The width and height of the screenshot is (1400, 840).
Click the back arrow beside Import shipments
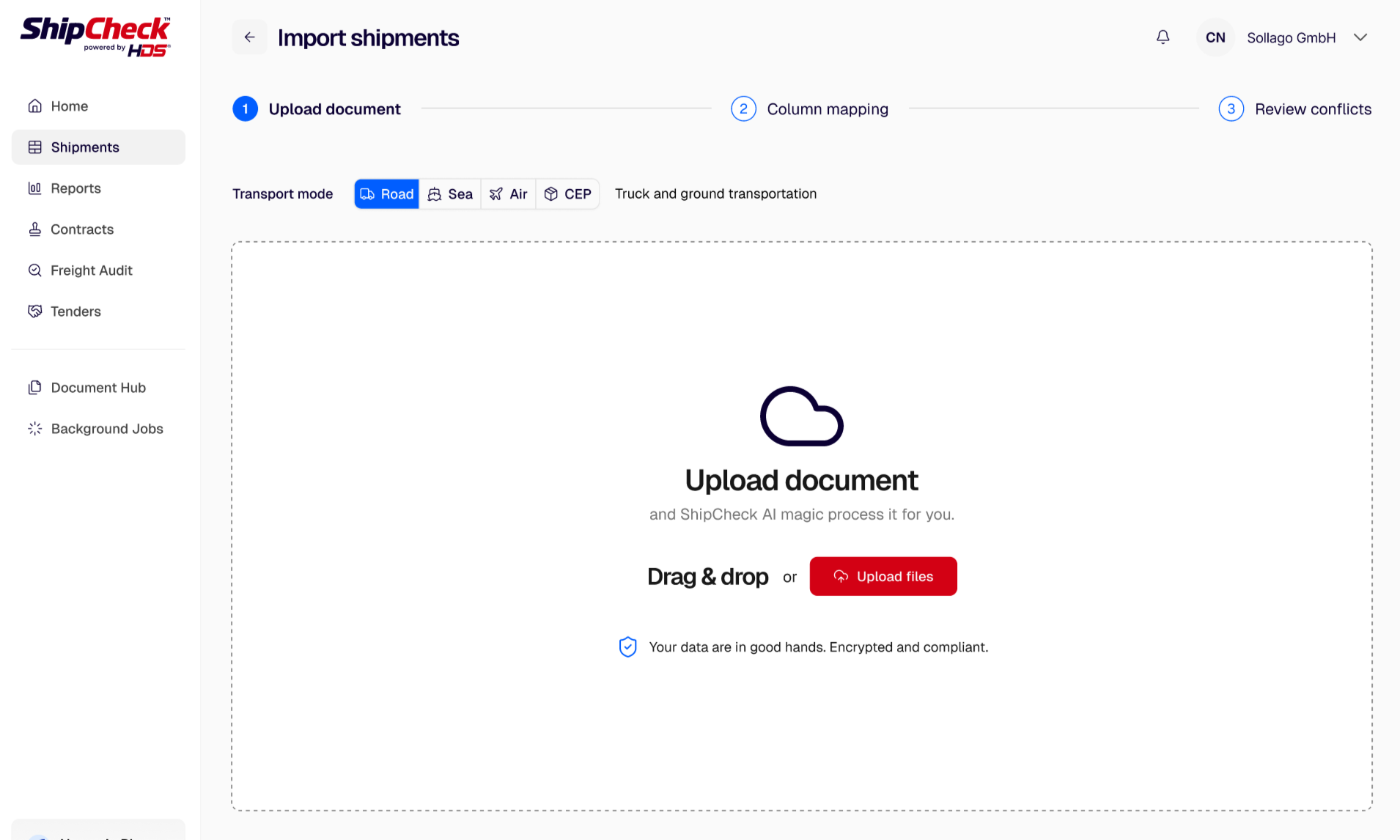249,37
